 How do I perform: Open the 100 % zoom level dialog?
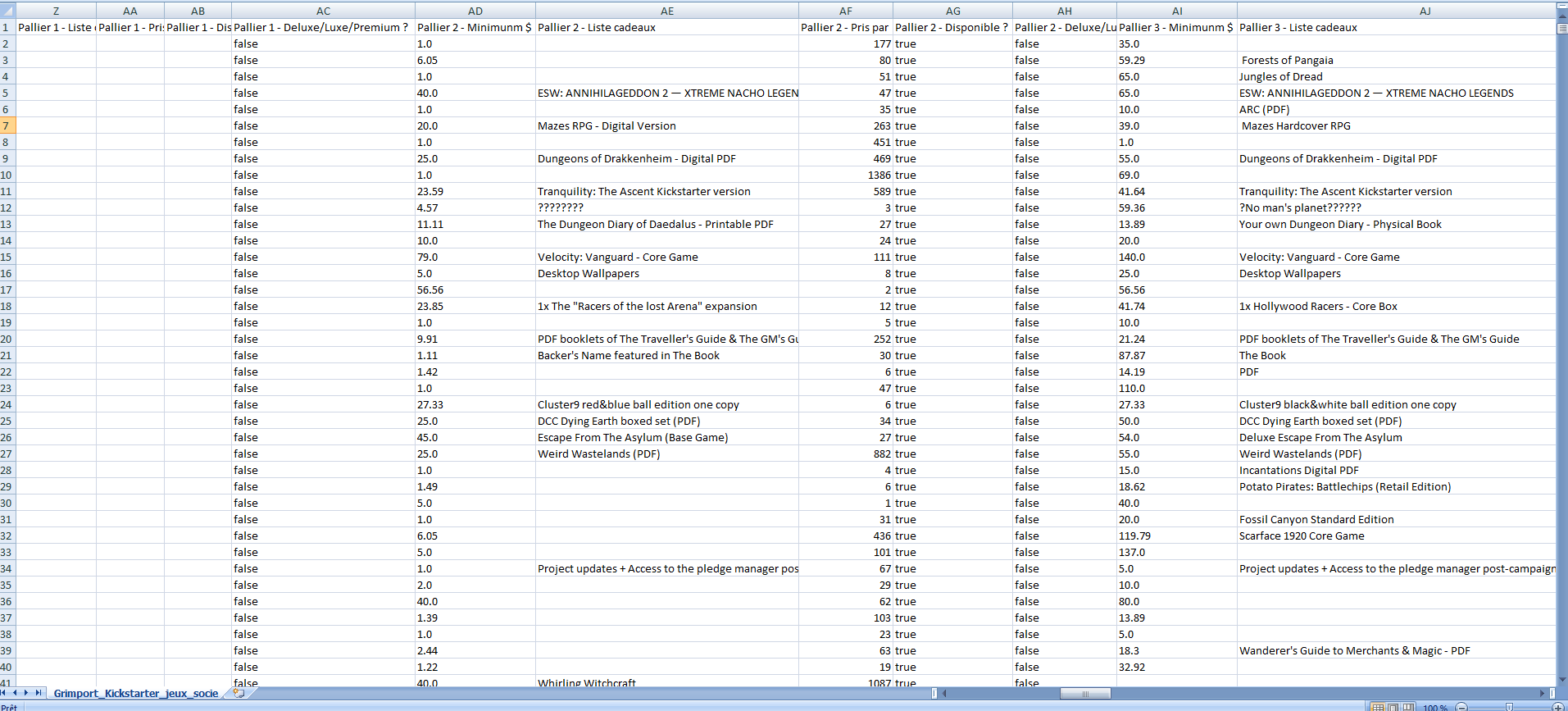pyautogui.click(x=1434, y=707)
